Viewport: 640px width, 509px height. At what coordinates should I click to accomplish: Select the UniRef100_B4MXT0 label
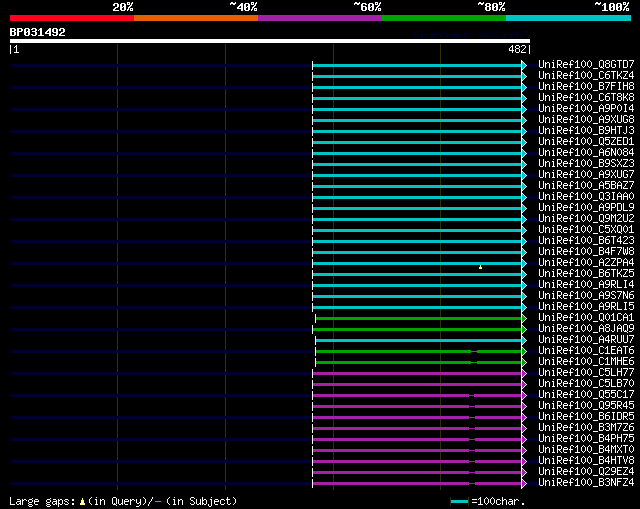pyautogui.click(x=586, y=450)
